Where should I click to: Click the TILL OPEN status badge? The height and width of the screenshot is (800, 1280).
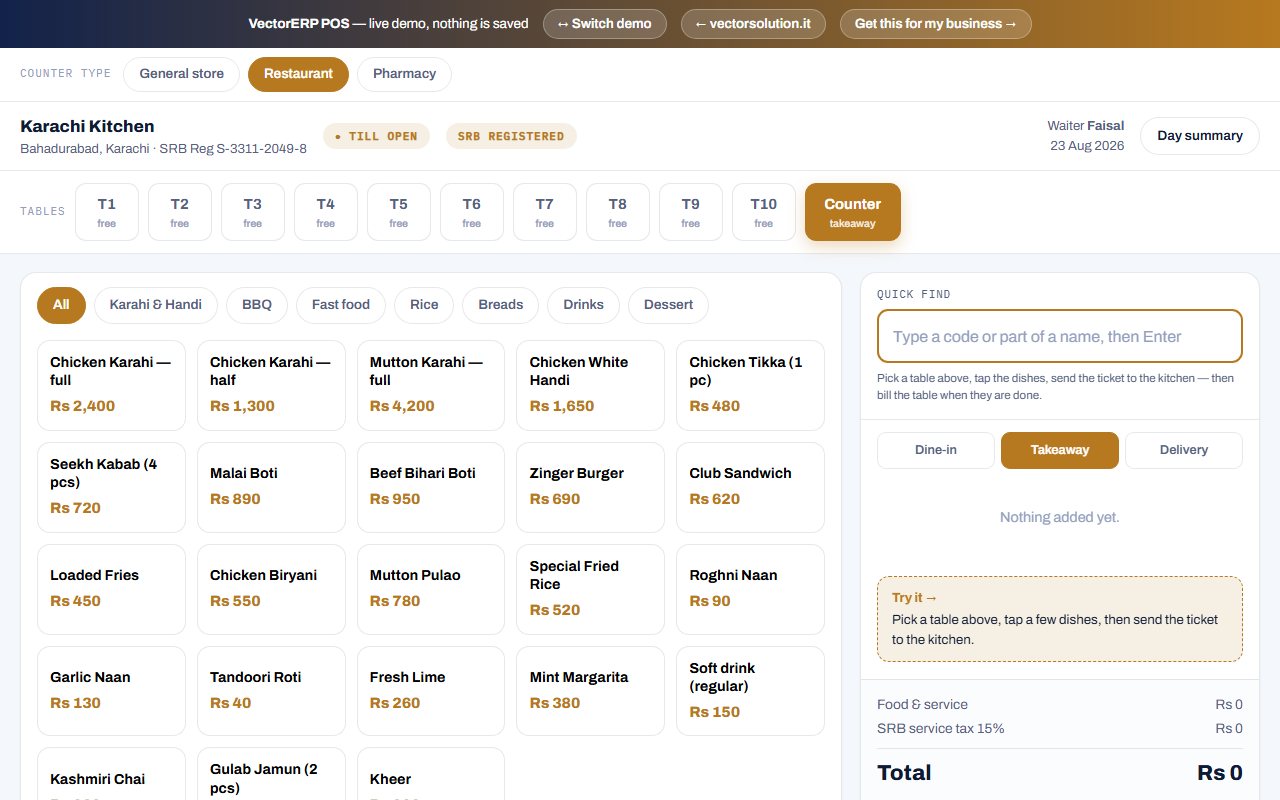coord(376,136)
